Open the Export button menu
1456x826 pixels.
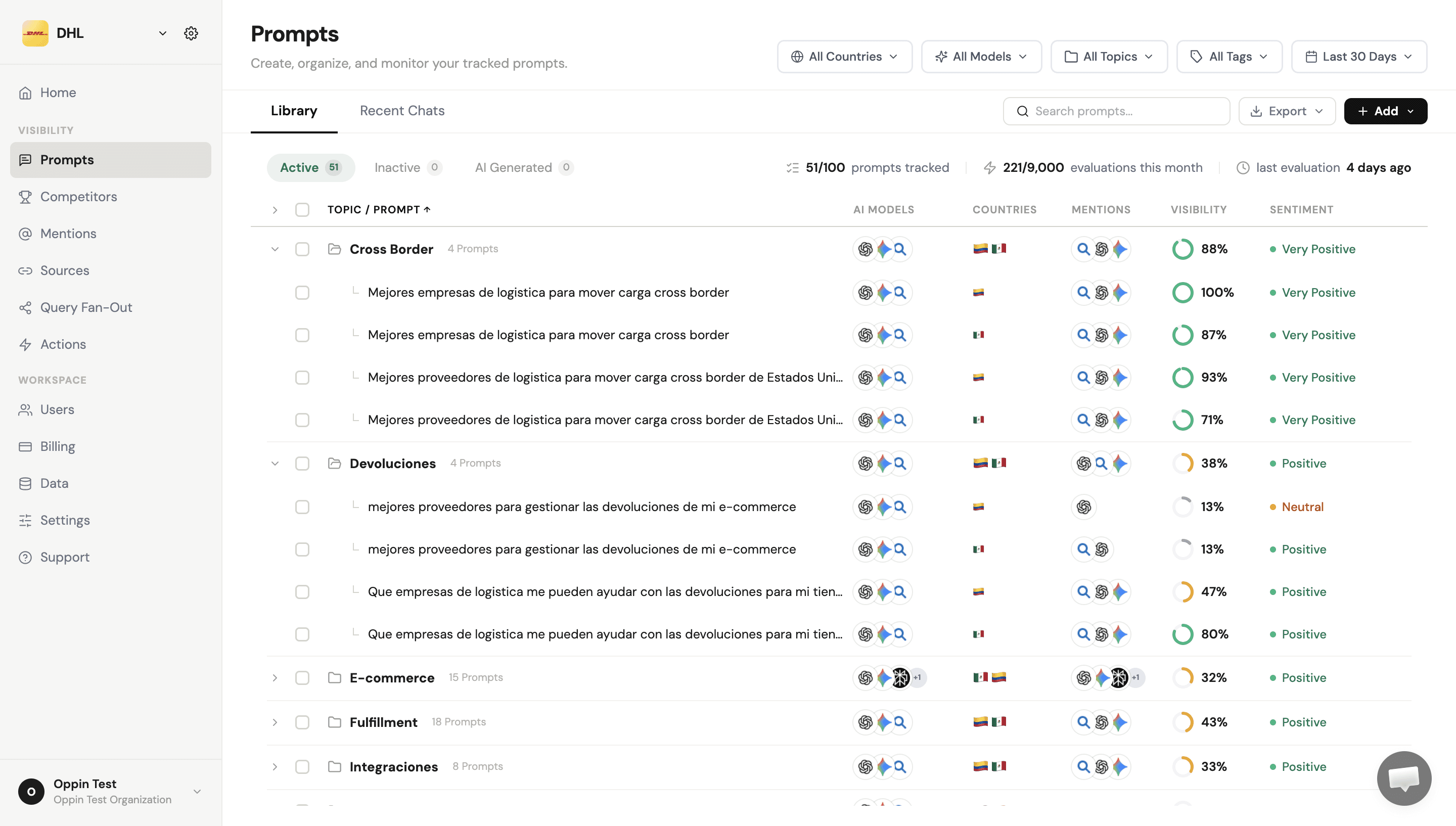click(1287, 111)
